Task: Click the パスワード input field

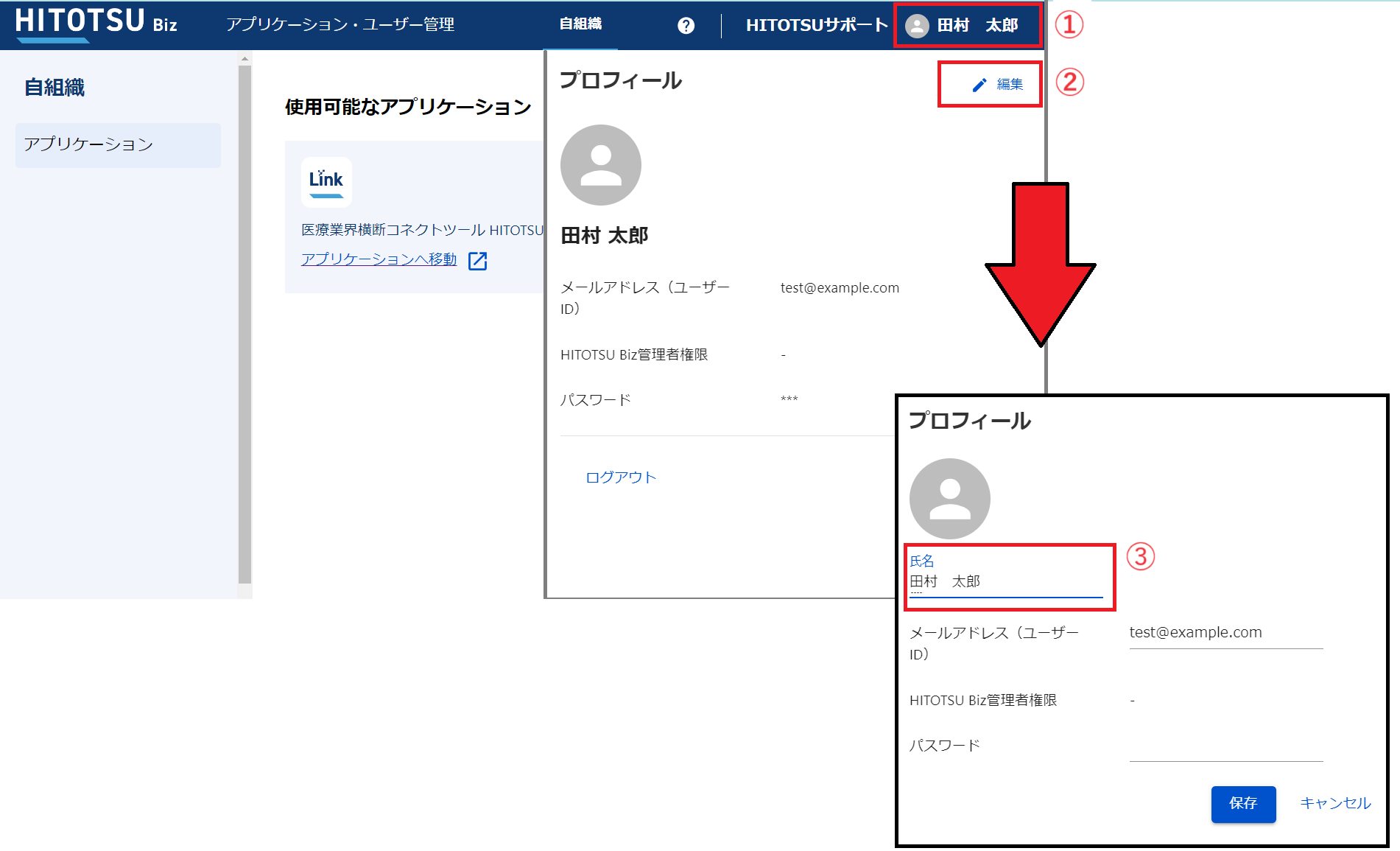Action: tap(1225, 746)
